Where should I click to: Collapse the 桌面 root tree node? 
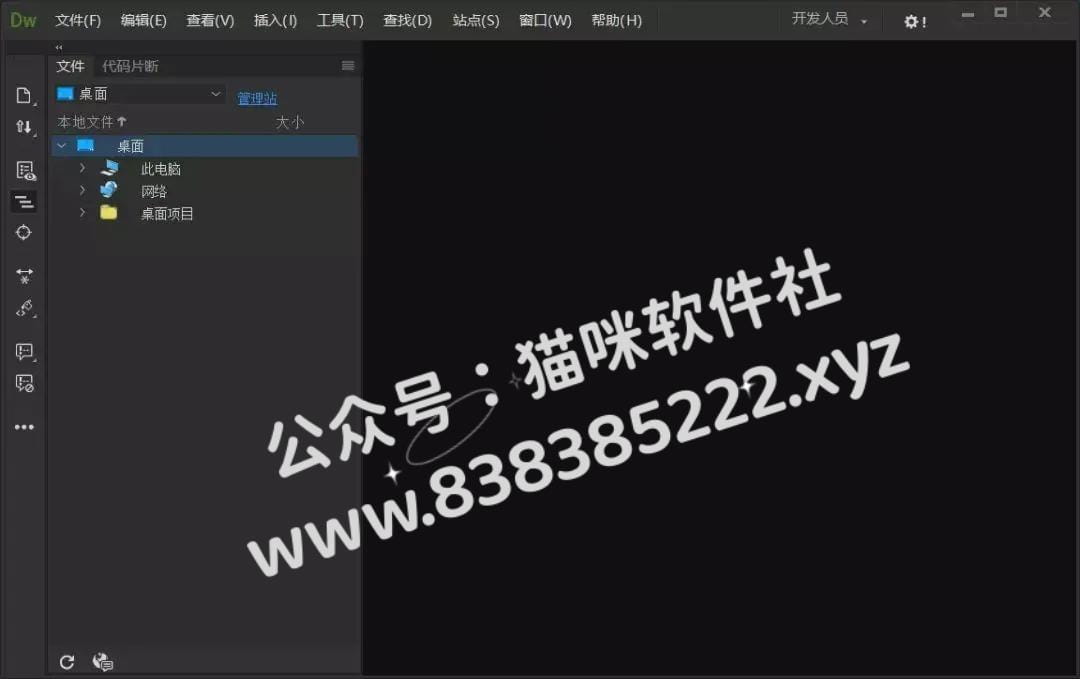tap(61, 146)
